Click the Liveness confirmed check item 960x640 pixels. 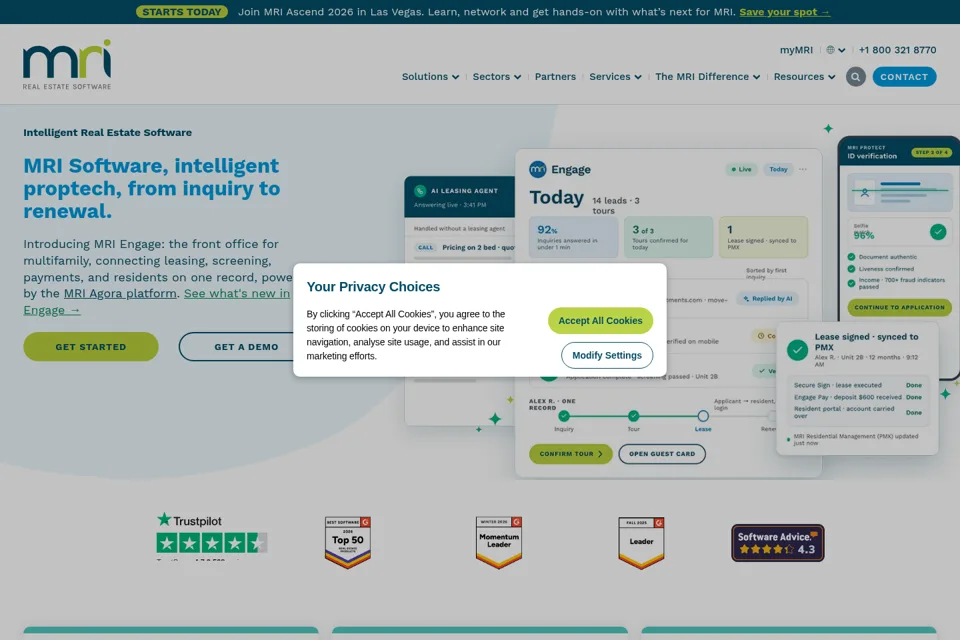coord(880,269)
